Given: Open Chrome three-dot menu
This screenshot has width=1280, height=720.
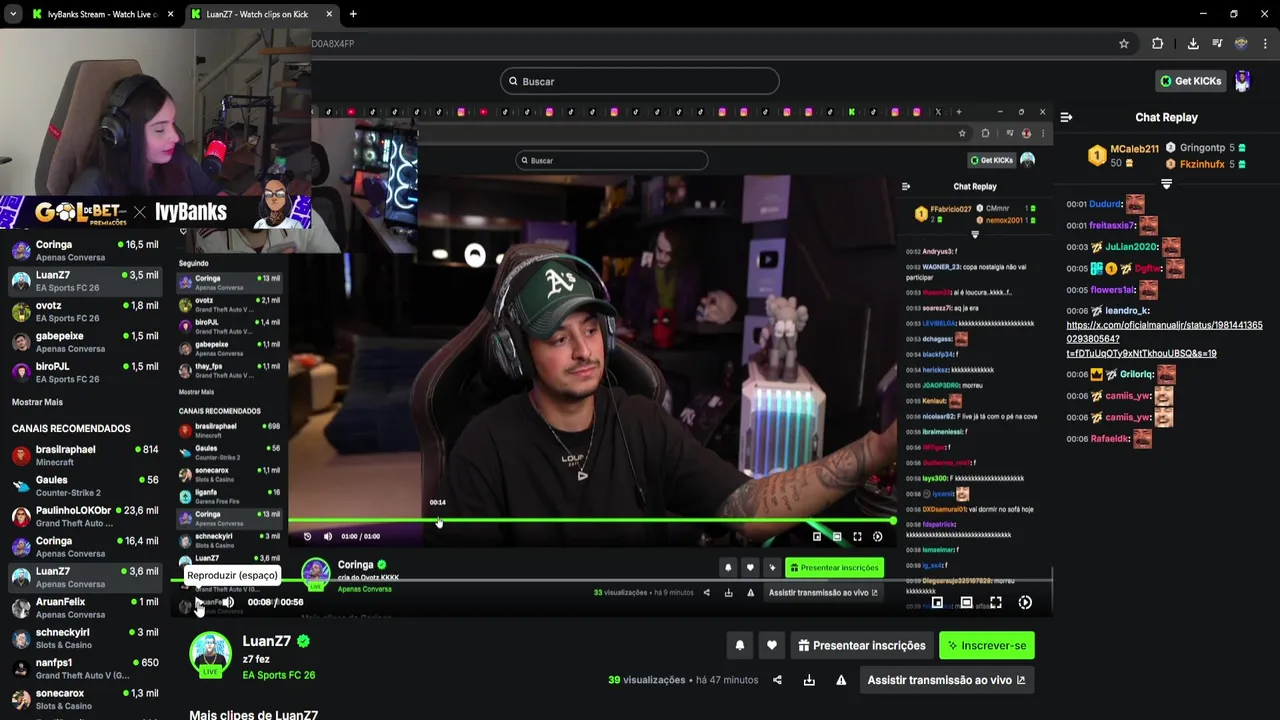Looking at the screenshot, I should coord(1266,44).
